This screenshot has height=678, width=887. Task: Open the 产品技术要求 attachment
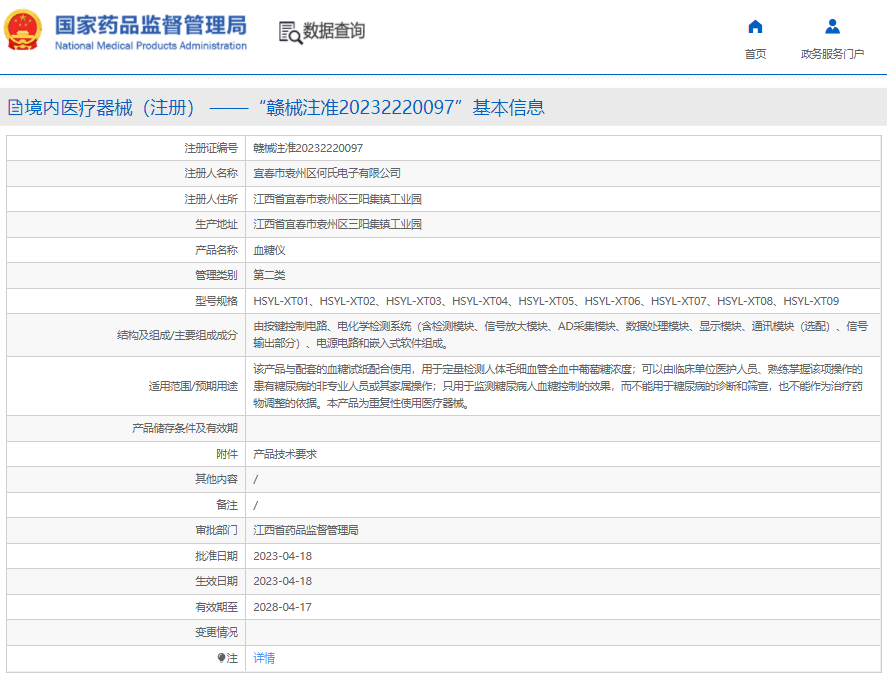tap(285, 454)
